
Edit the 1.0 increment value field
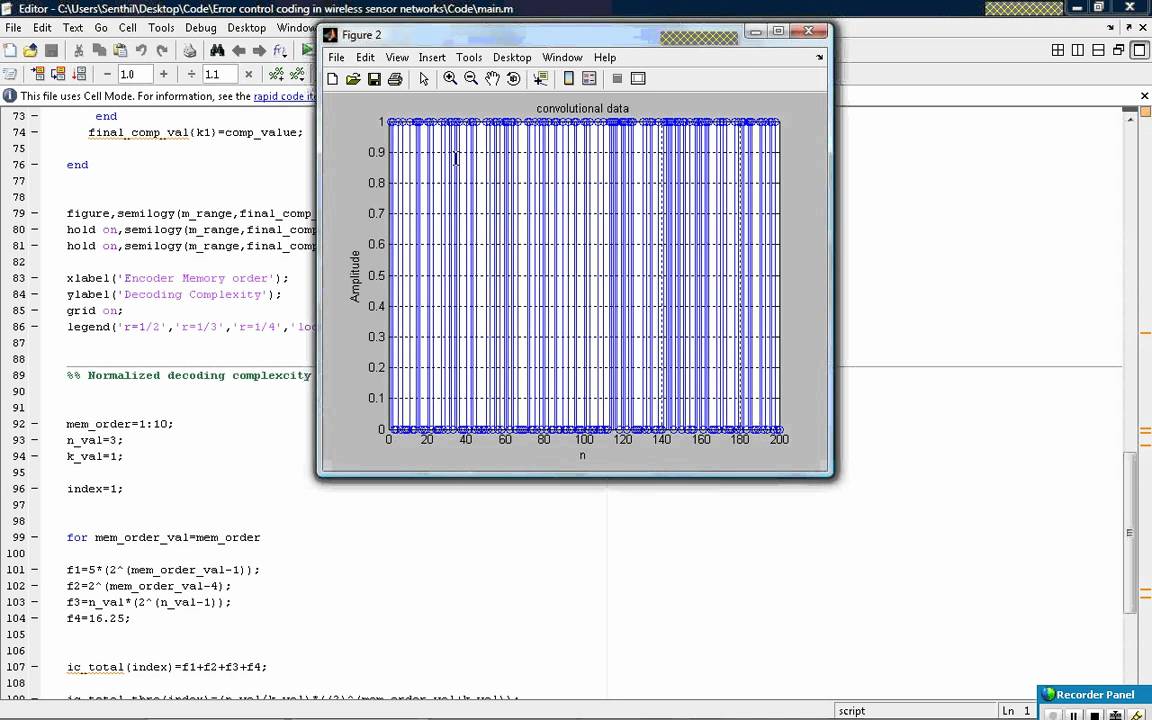[135, 74]
